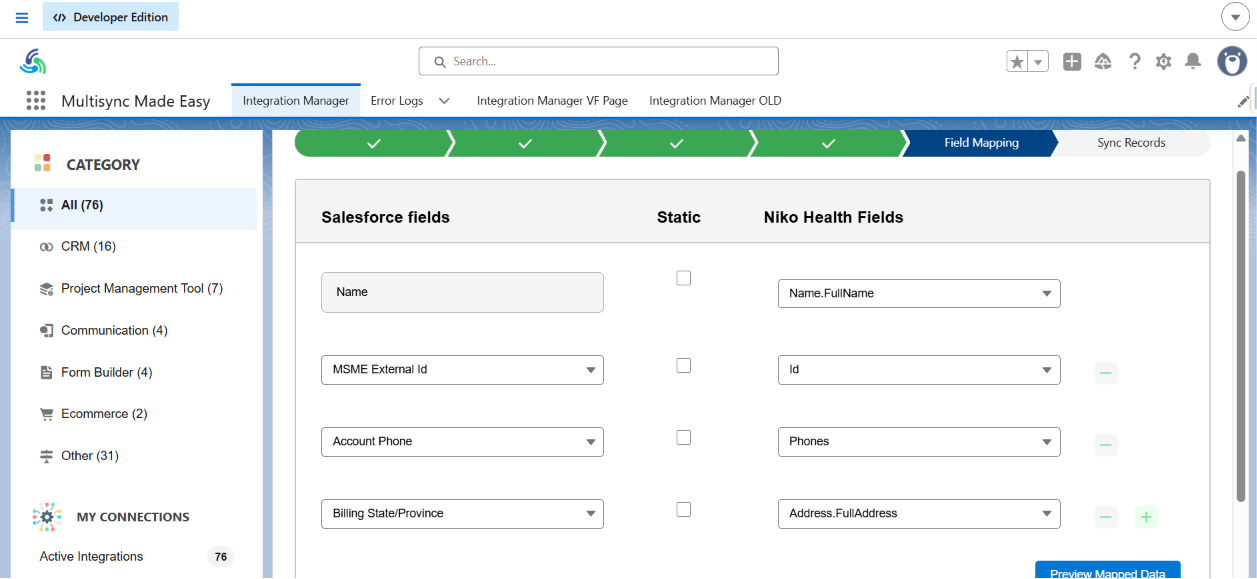
Task: Click the second completed green checkmark step
Action: 525,143
